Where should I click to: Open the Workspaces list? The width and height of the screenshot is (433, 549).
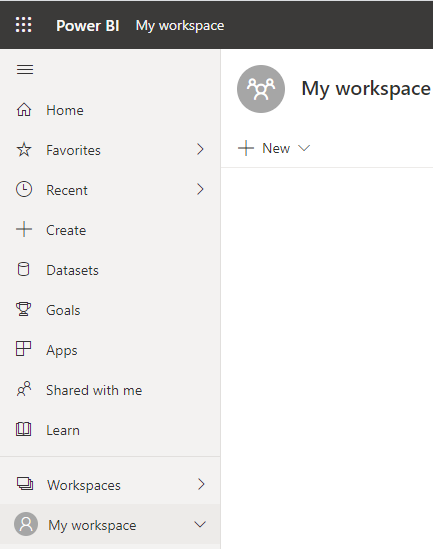click(x=110, y=484)
